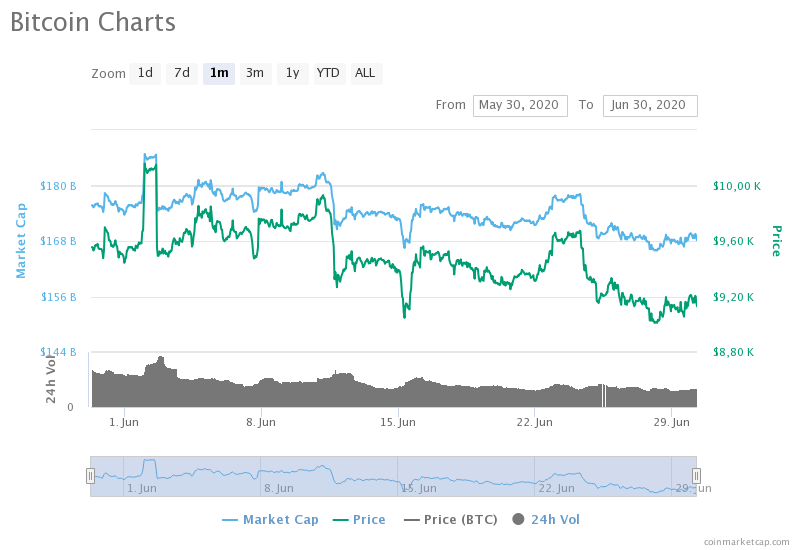The image size is (800, 550).
Task: Click the $156 B market cap axis label
Action: click(x=58, y=297)
